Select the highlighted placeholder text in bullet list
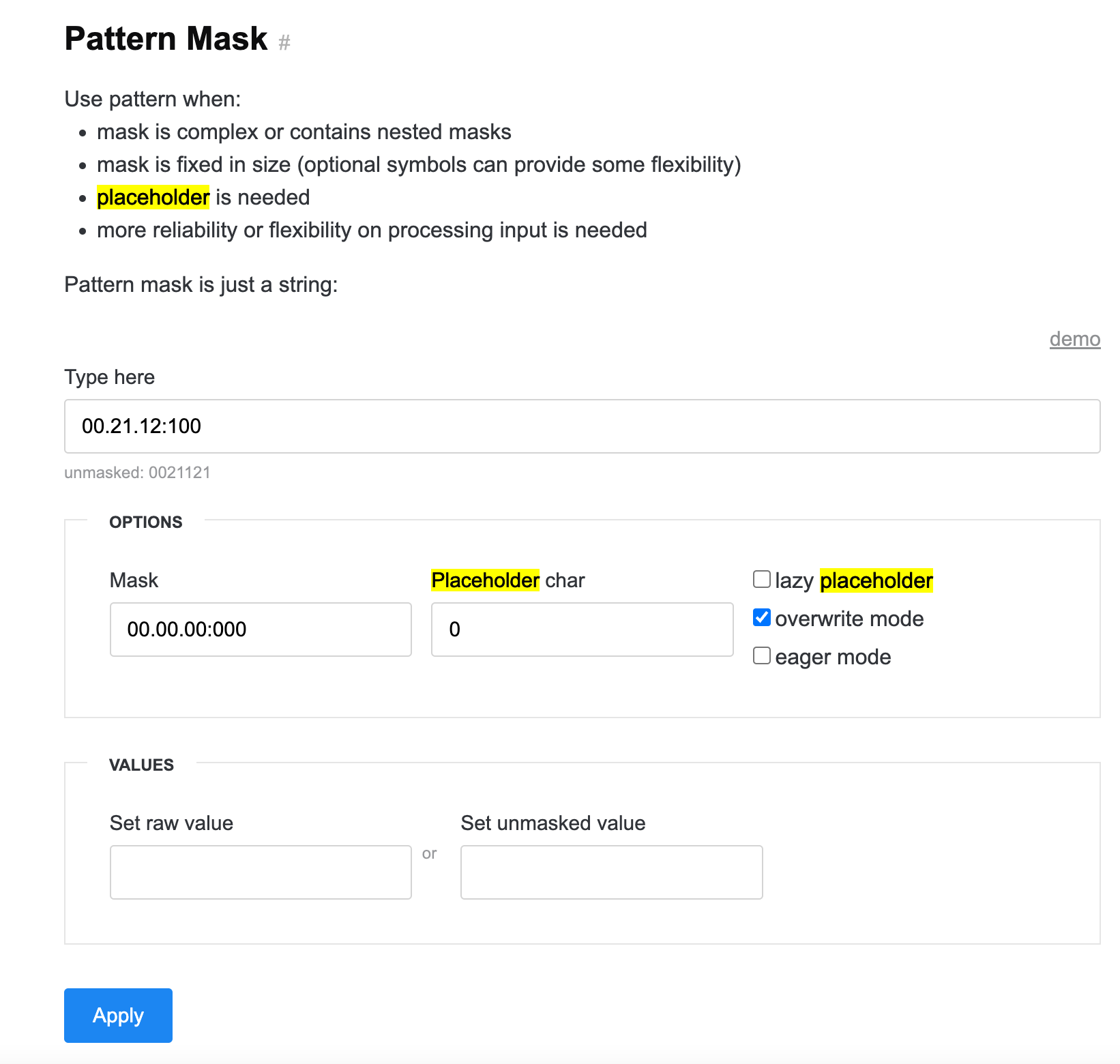 [153, 197]
